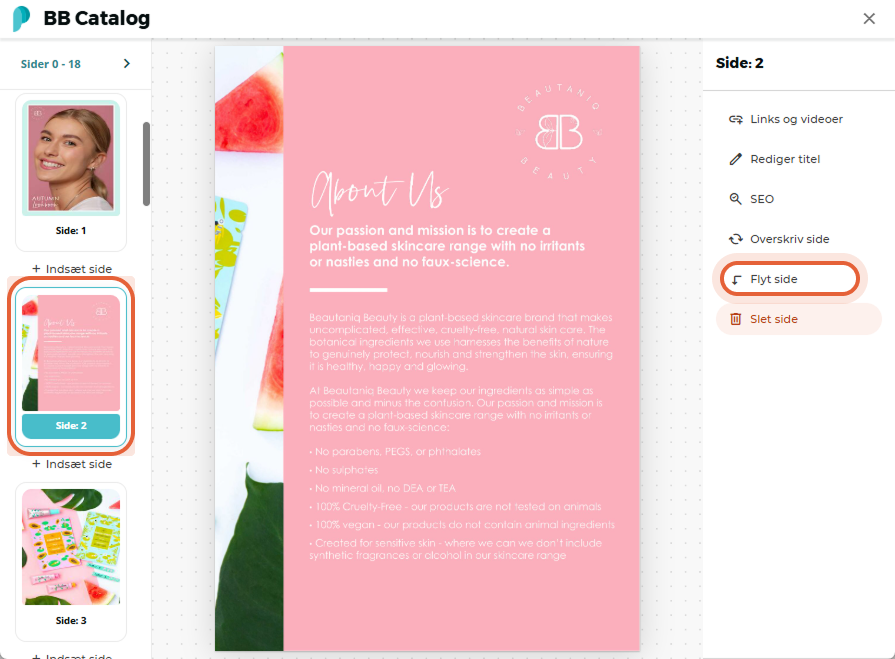895x659 pixels.
Task: Click the Rediger titel pencil icon
Action: click(x=736, y=159)
